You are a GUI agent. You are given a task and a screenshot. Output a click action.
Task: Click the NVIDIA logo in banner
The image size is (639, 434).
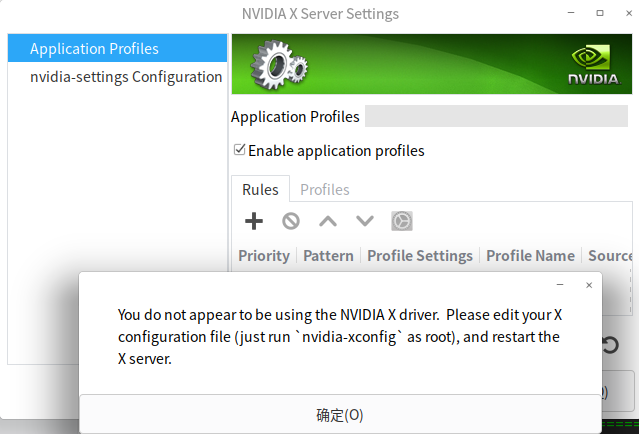click(x=593, y=65)
